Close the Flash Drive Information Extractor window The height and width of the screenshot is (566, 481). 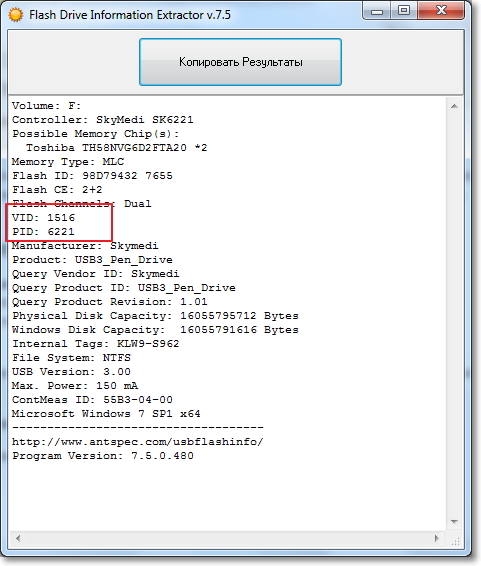(441, 11)
